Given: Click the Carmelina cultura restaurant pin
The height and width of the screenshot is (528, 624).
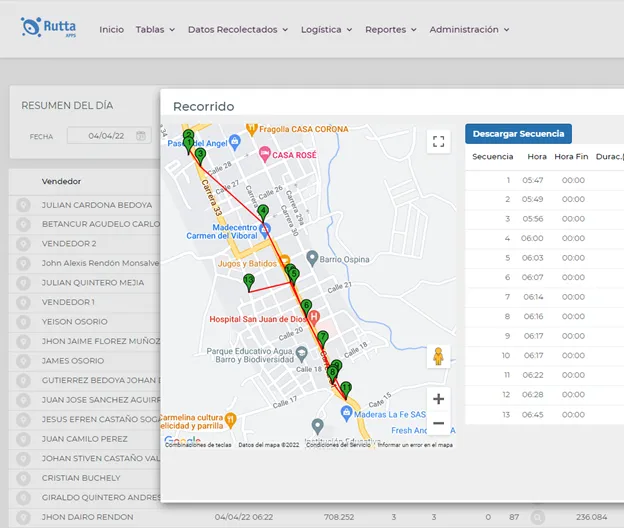Looking at the screenshot, I should click(x=230, y=420).
